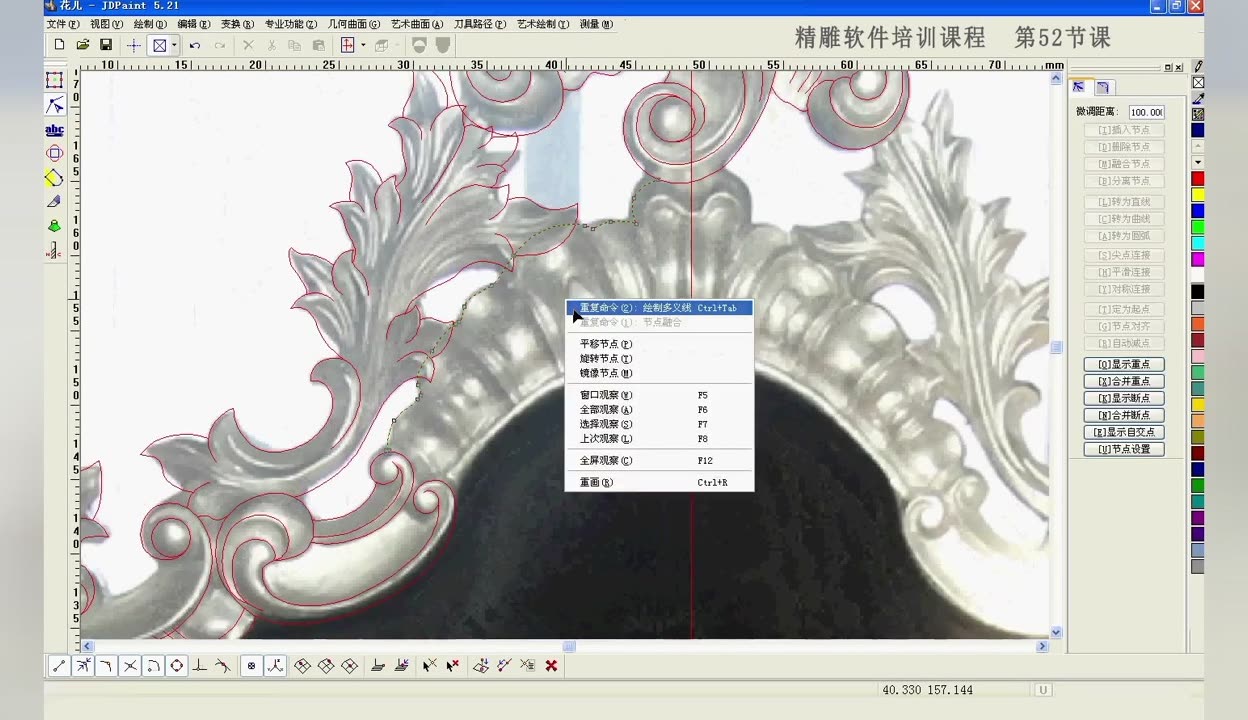Viewport: 1248px width, 720px height.
Task: Choose 窗口观察 from the context menu
Action: [x=606, y=395]
